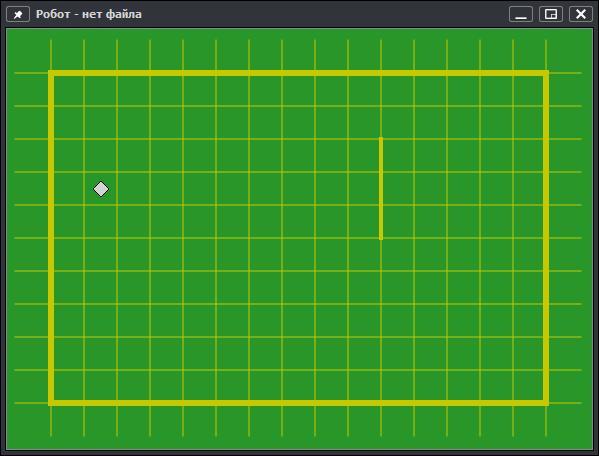Select the bottom-left corner cell of the field
Image resolution: width=599 pixels, height=456 pixels.
click(68, 386)
